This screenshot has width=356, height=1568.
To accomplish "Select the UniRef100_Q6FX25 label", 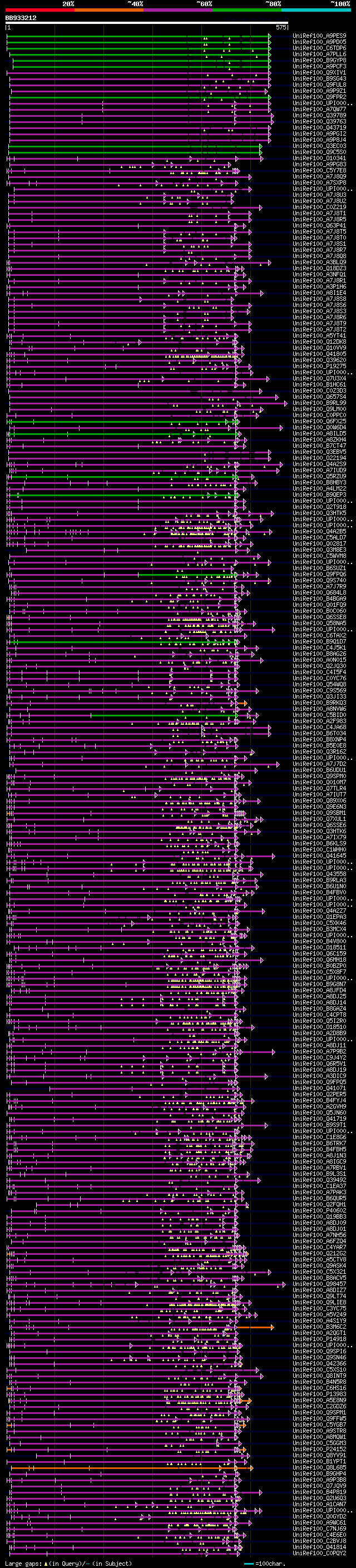I will point(319,421).
